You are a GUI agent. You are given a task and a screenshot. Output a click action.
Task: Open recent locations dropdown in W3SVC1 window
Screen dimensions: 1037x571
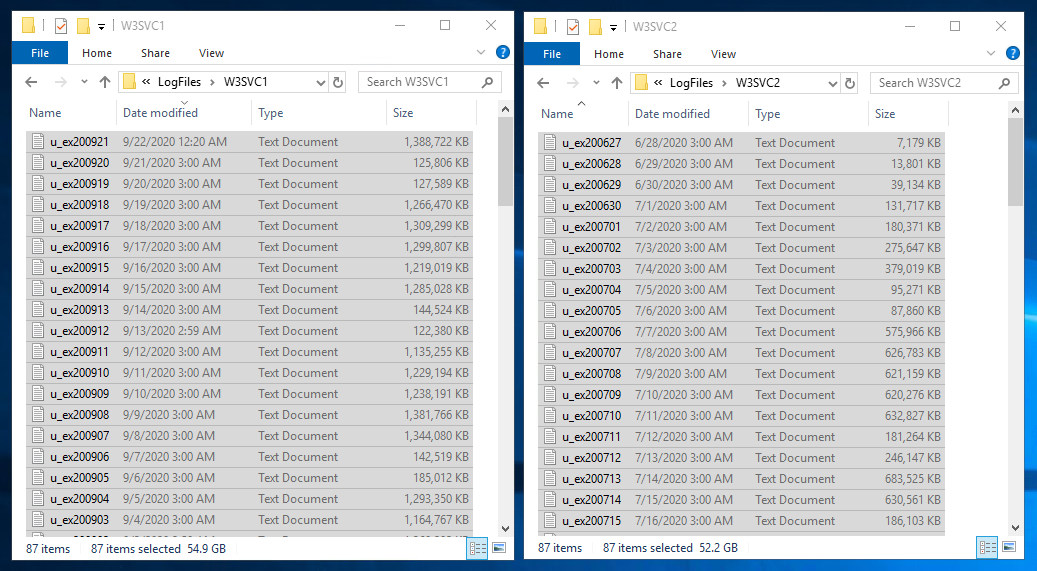point(84,82)
